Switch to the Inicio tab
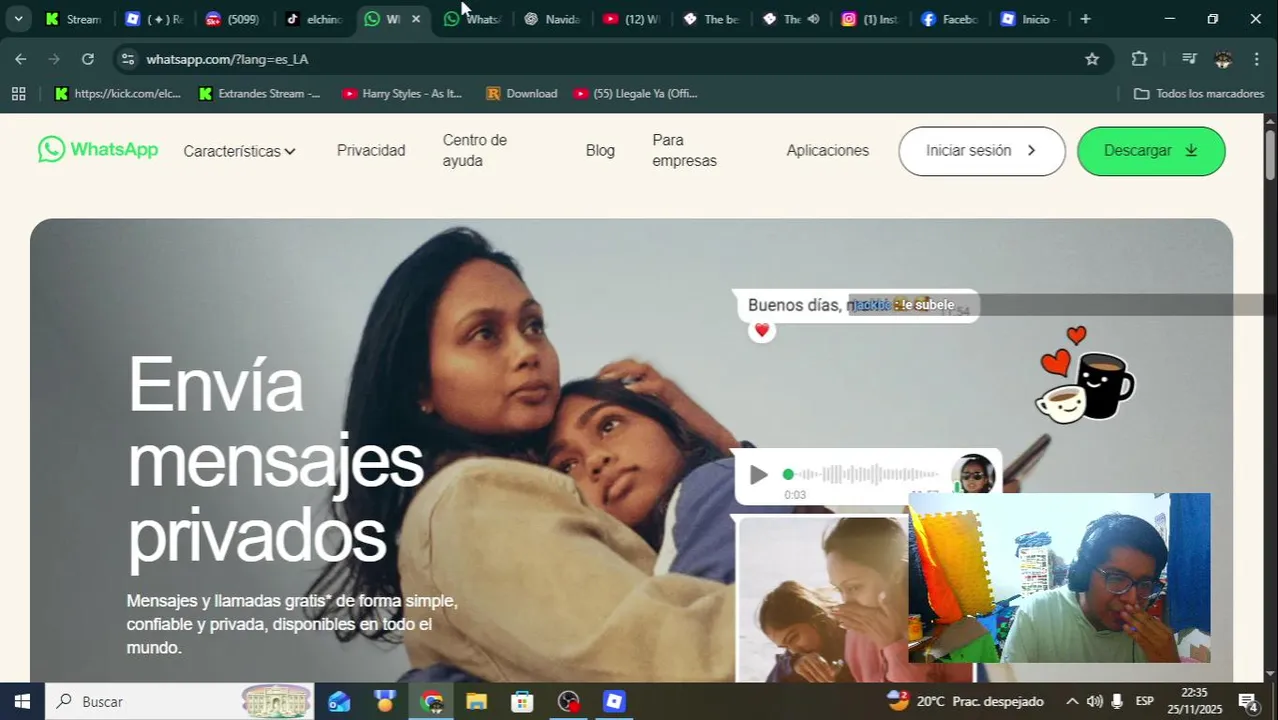Image resolution: width=1278 pixels, height=720 pixels. (x=1029, y=19)
